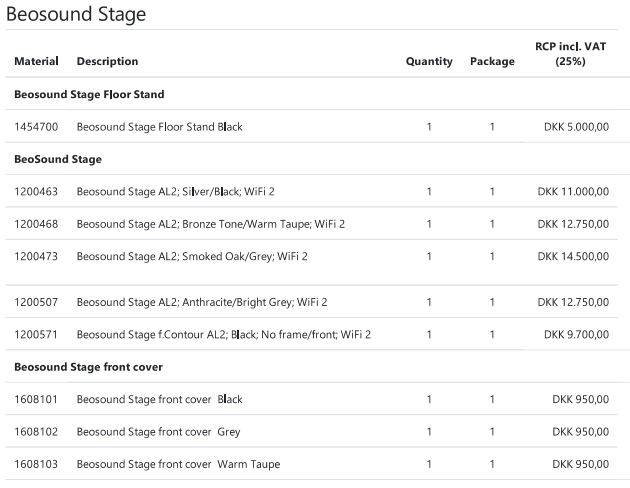
Task: Click the Package column header
Action: pos(492,61)
